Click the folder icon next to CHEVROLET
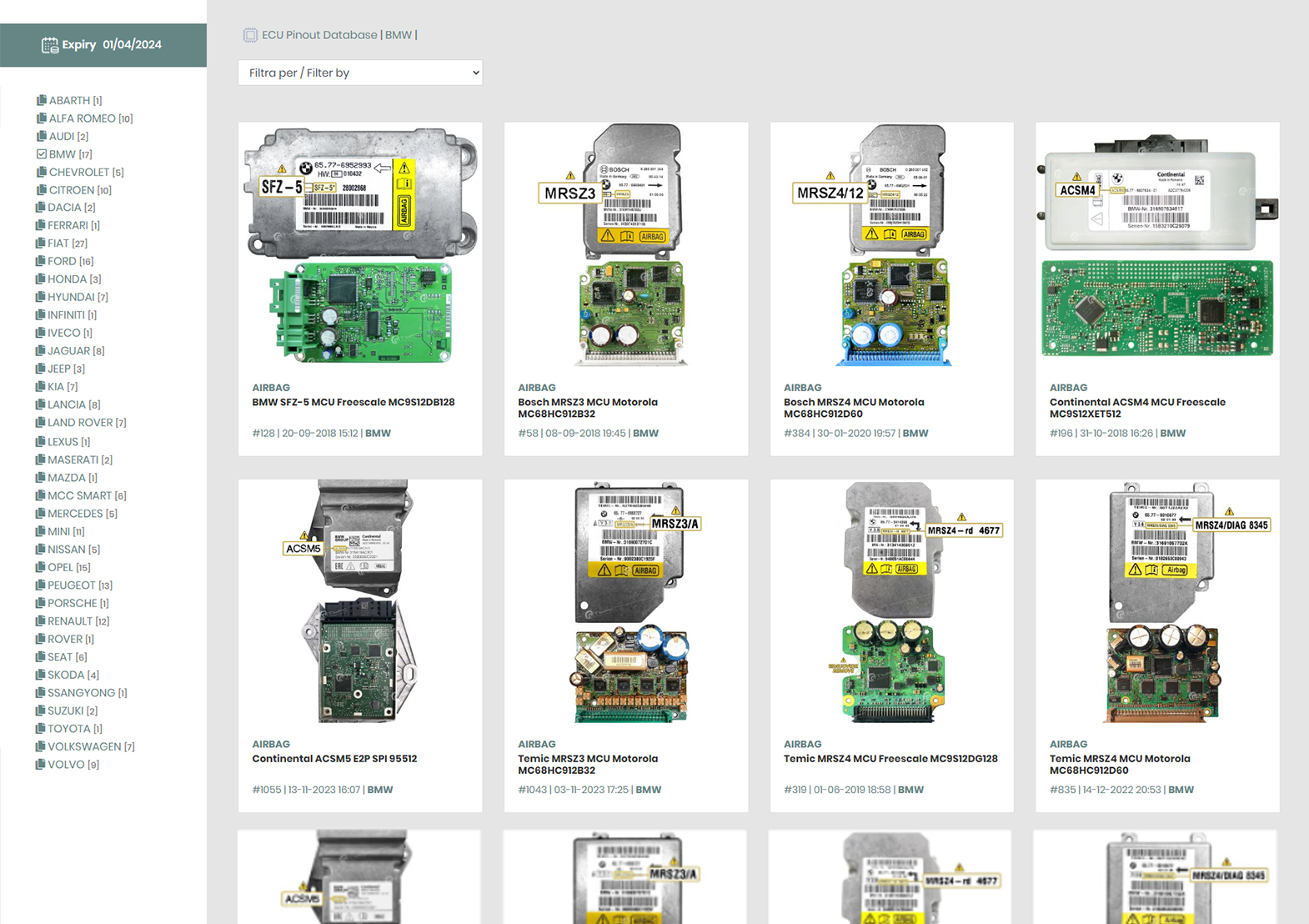Image resolution: width=1309 pixels, height=924 pixels. pos(41,172)
